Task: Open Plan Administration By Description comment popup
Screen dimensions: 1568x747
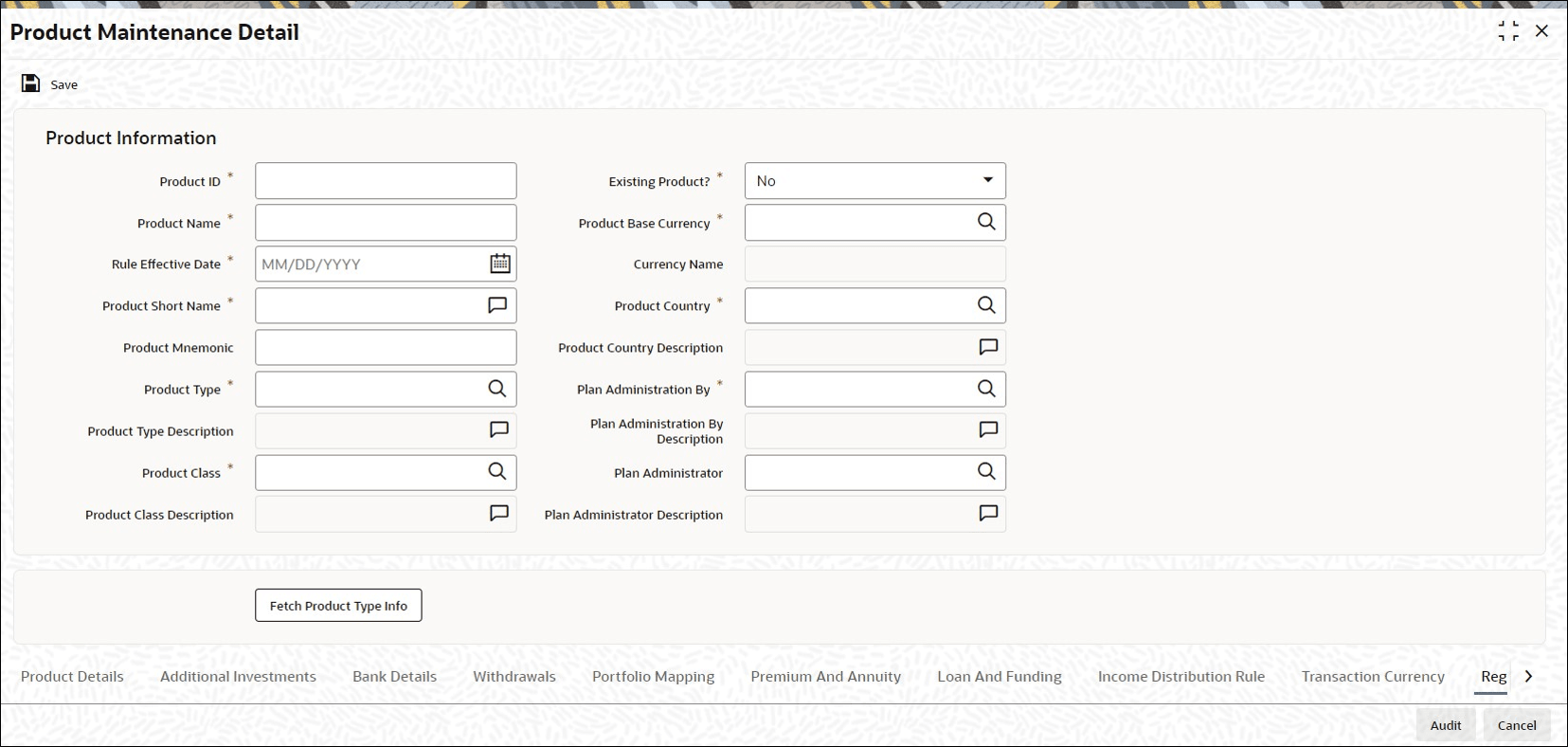Action: (x=988, y=430)
